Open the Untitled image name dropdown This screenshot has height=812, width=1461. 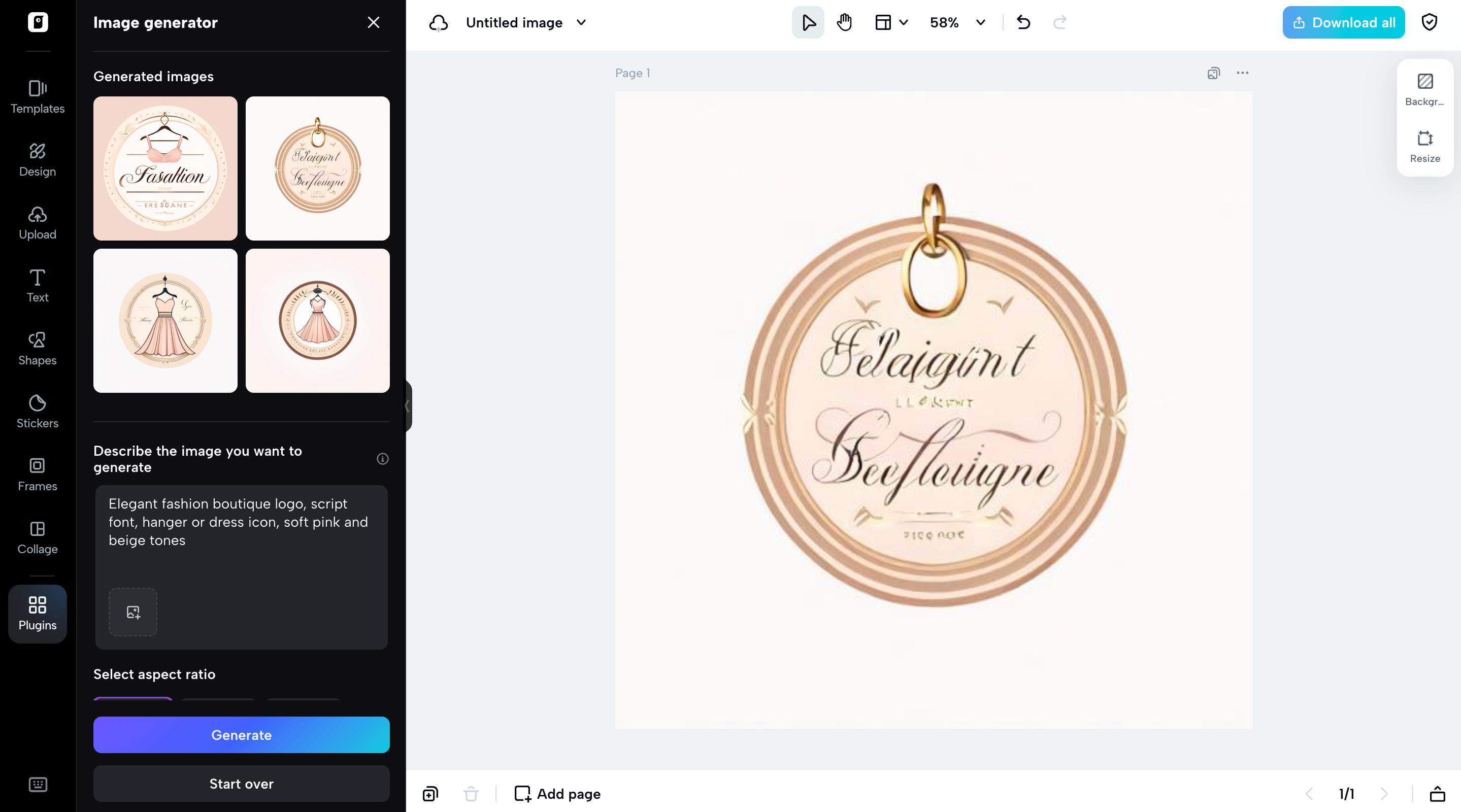581,23
